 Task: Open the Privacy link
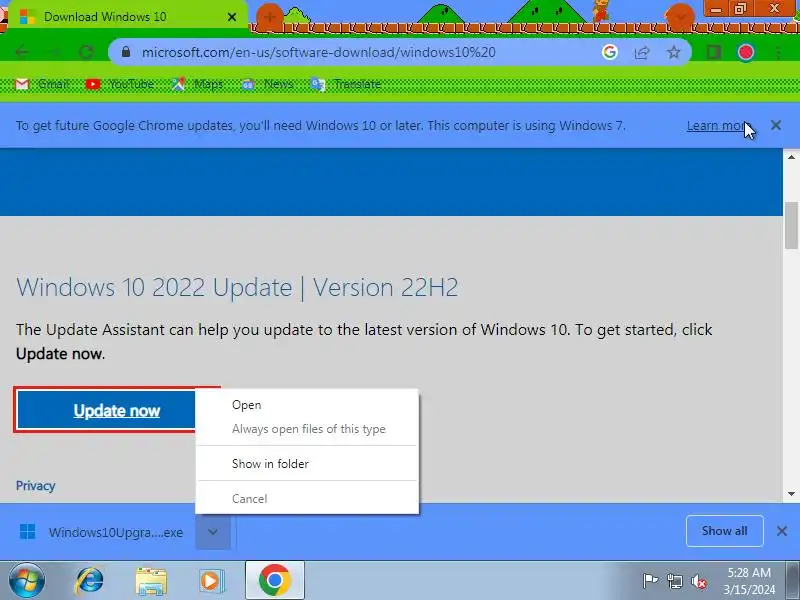click(x=35, y=486)
